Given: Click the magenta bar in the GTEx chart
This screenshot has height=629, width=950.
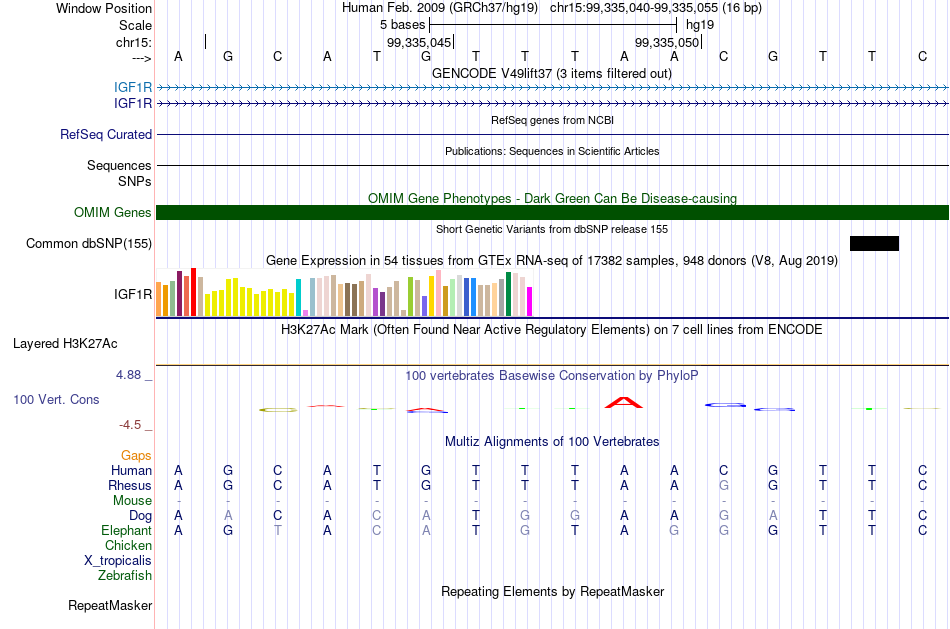Looking at the screenshot, I should click(530, 301).
